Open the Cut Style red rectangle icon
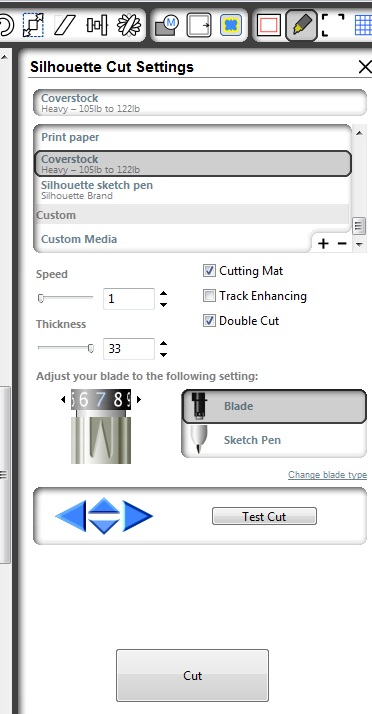 click(x=269, y=26)
